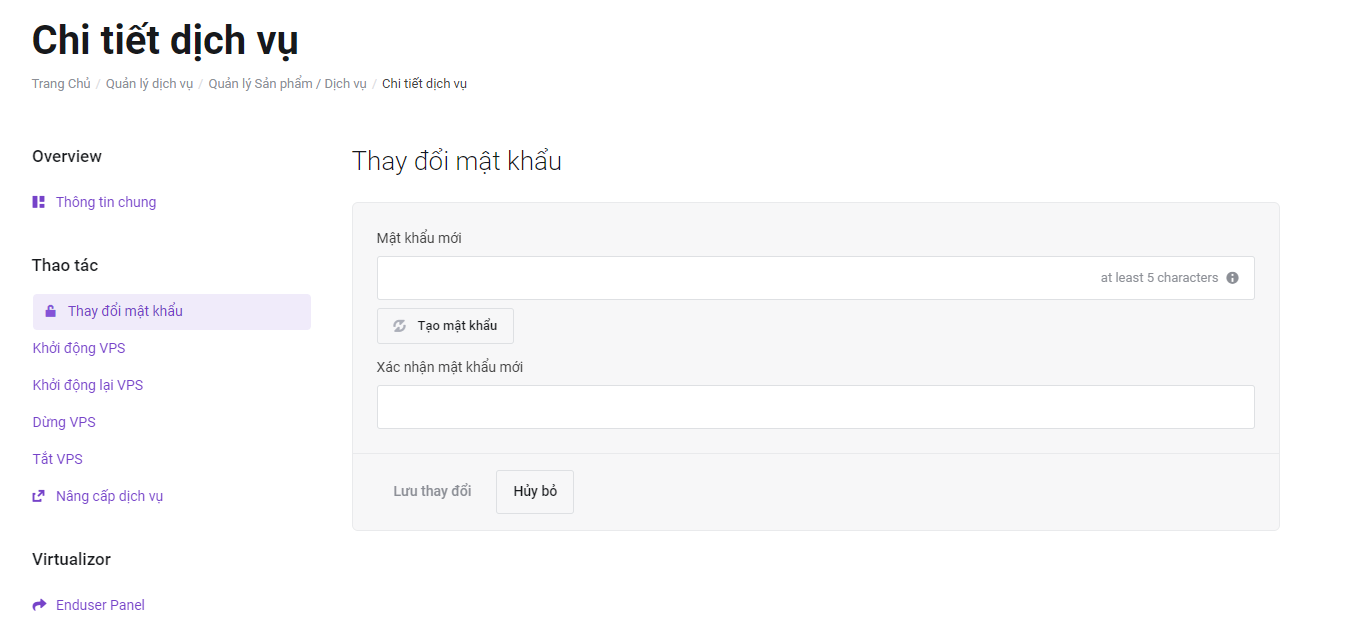Click the info icon in password field
This screenshot has height=643, width=1357.
click(1232, 278)
